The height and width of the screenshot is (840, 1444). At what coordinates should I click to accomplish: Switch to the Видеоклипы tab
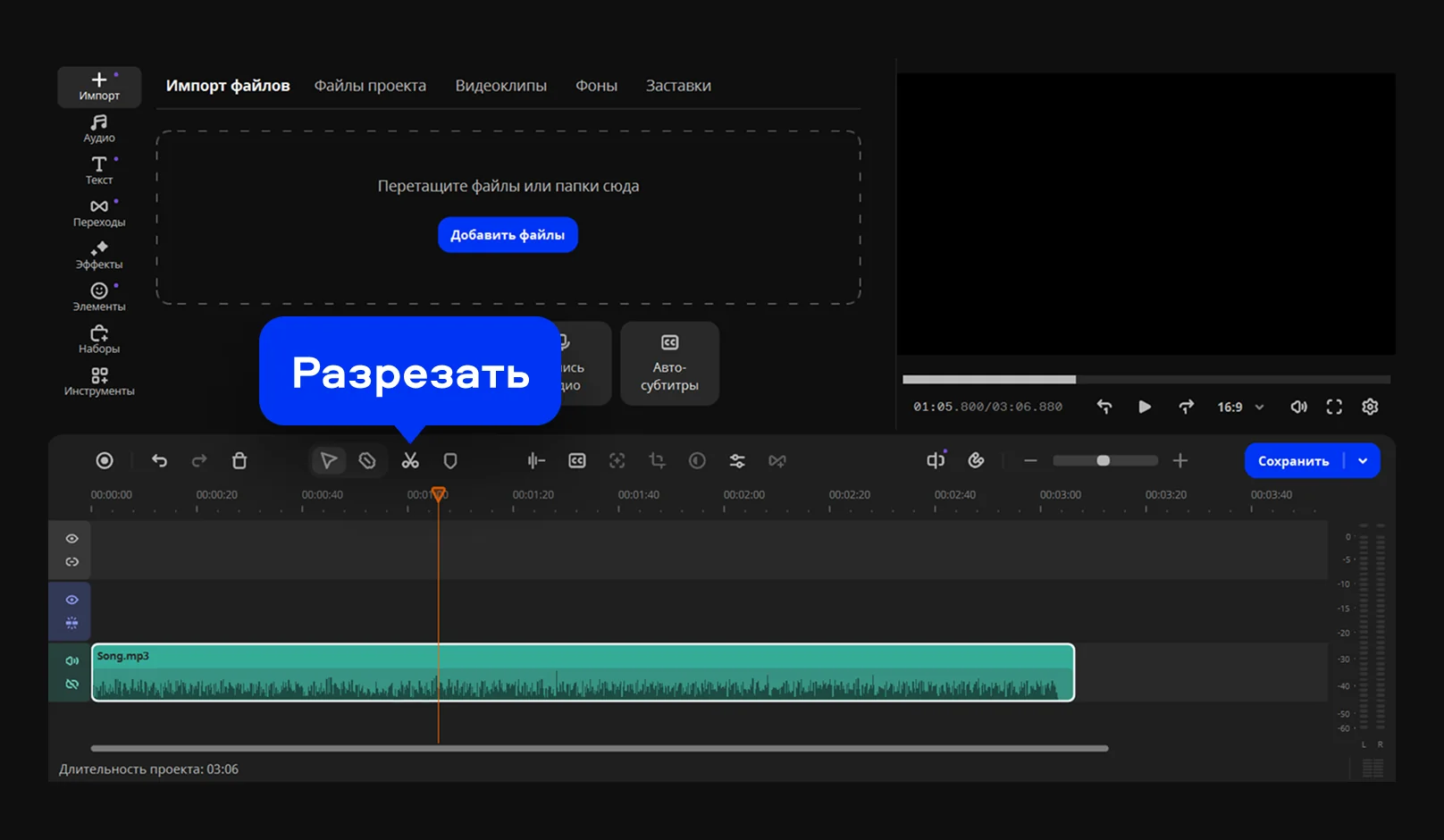(x=500, y=86)
